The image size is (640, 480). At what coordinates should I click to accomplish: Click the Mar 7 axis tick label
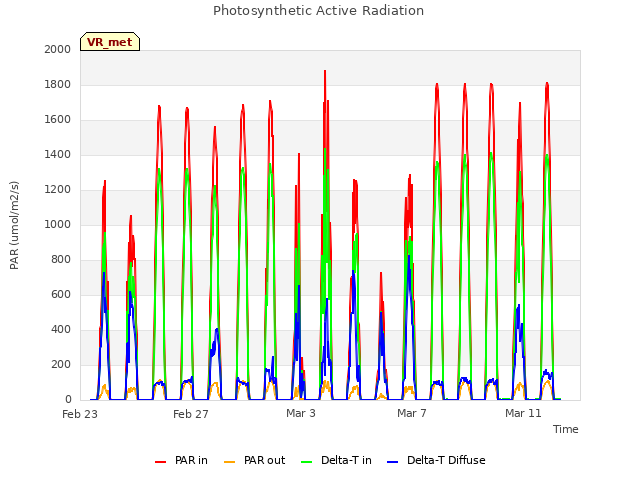[412, 413]
